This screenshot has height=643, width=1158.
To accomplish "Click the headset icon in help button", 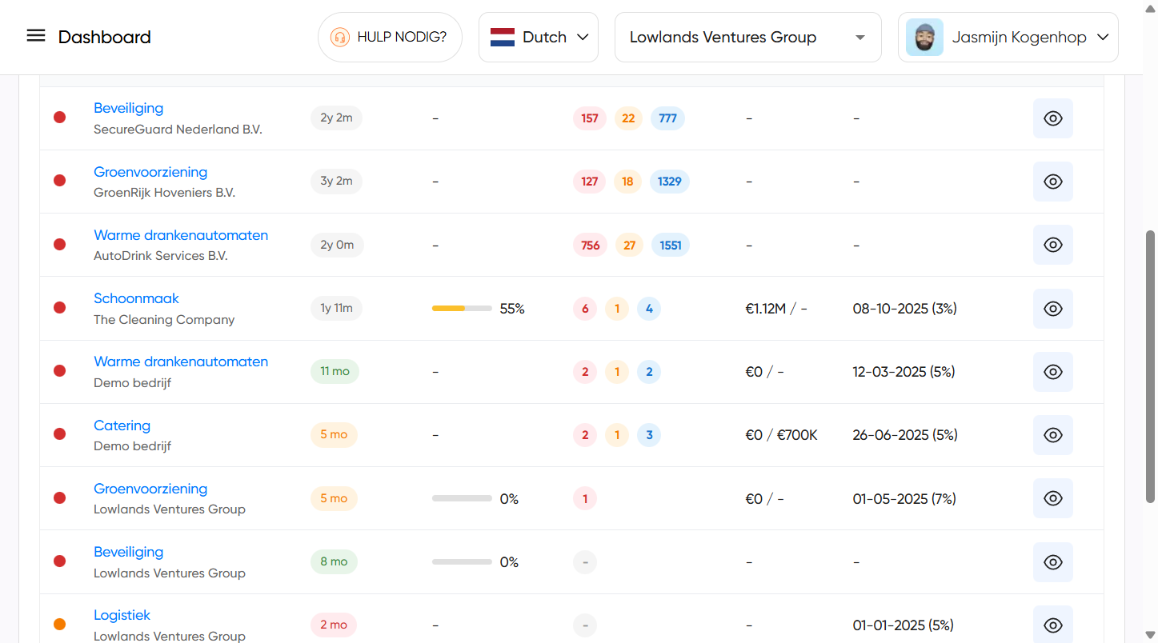I will coord(340,37).
